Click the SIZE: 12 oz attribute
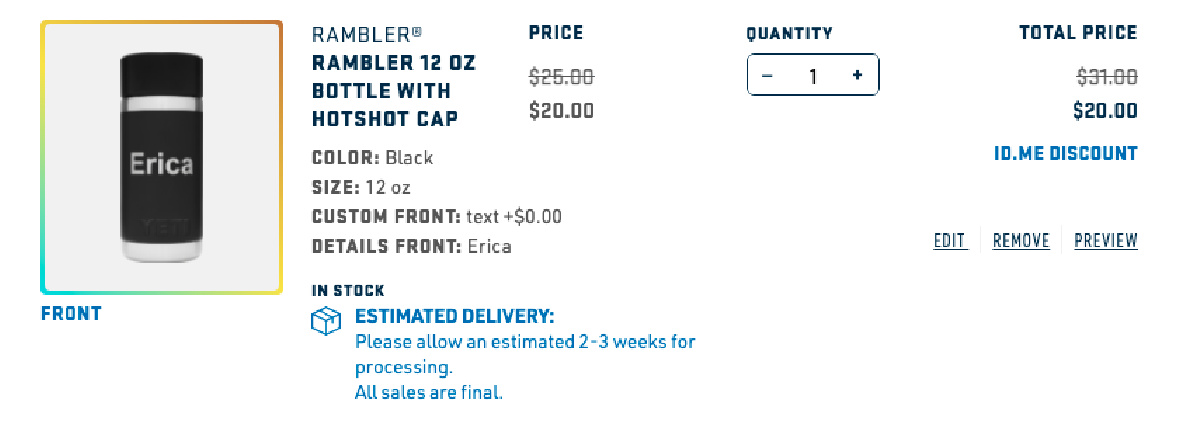Viewport: 1200px width, 421px height. pyautogui.click(x=361, y=187)
